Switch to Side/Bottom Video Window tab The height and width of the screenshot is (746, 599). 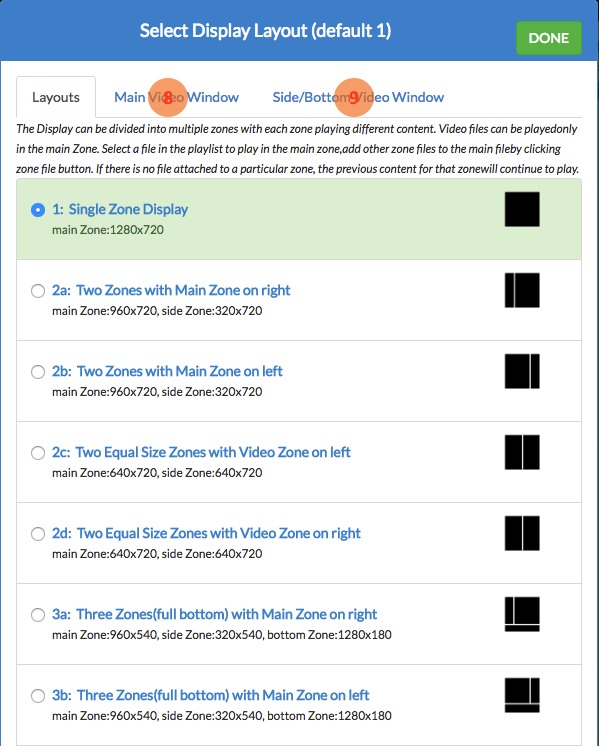click(358, 97)
